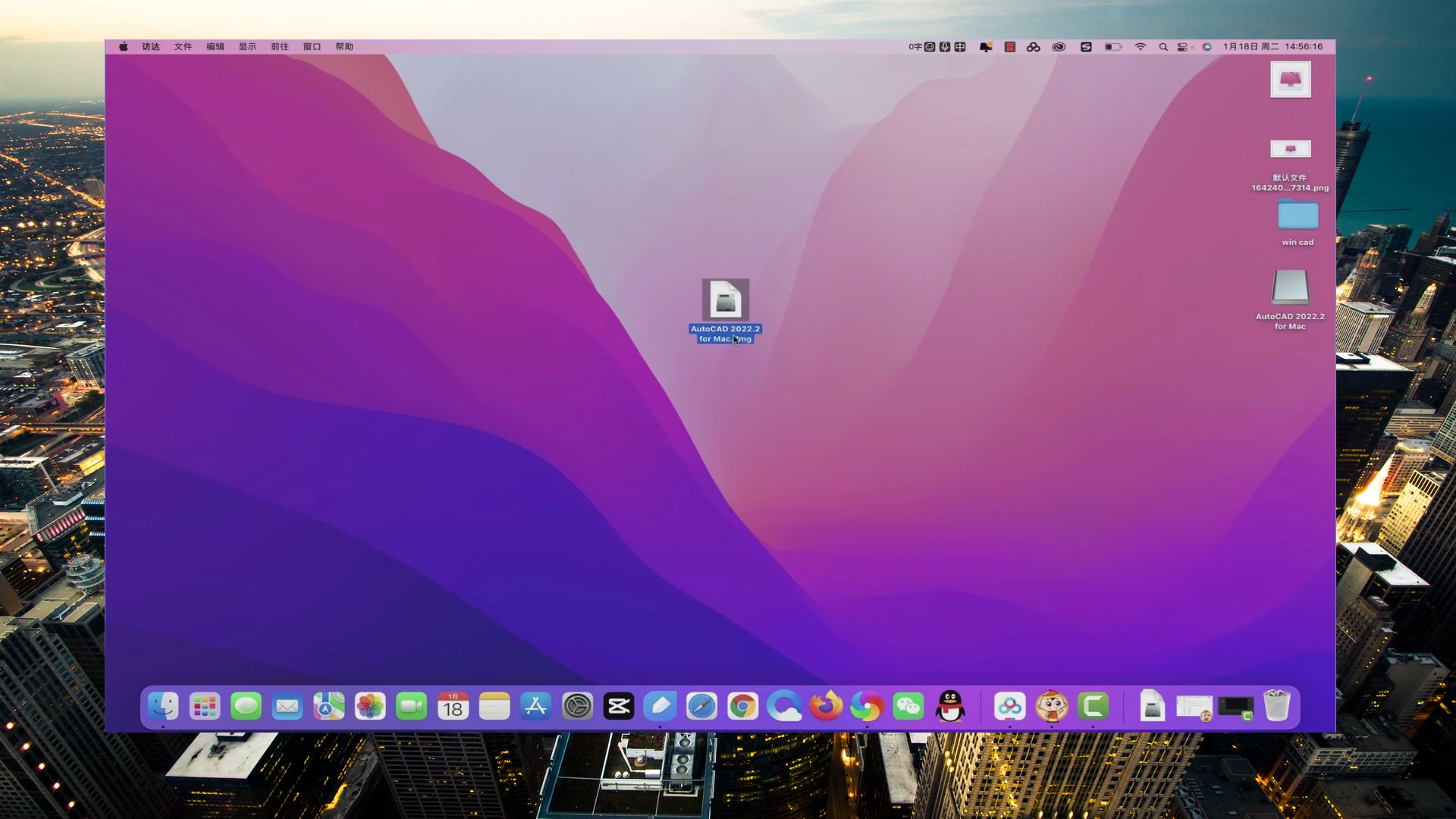The height and width of the screenshot is (819, 1456).
Task: Launch the Photos app
Action: tap(370, 706)
